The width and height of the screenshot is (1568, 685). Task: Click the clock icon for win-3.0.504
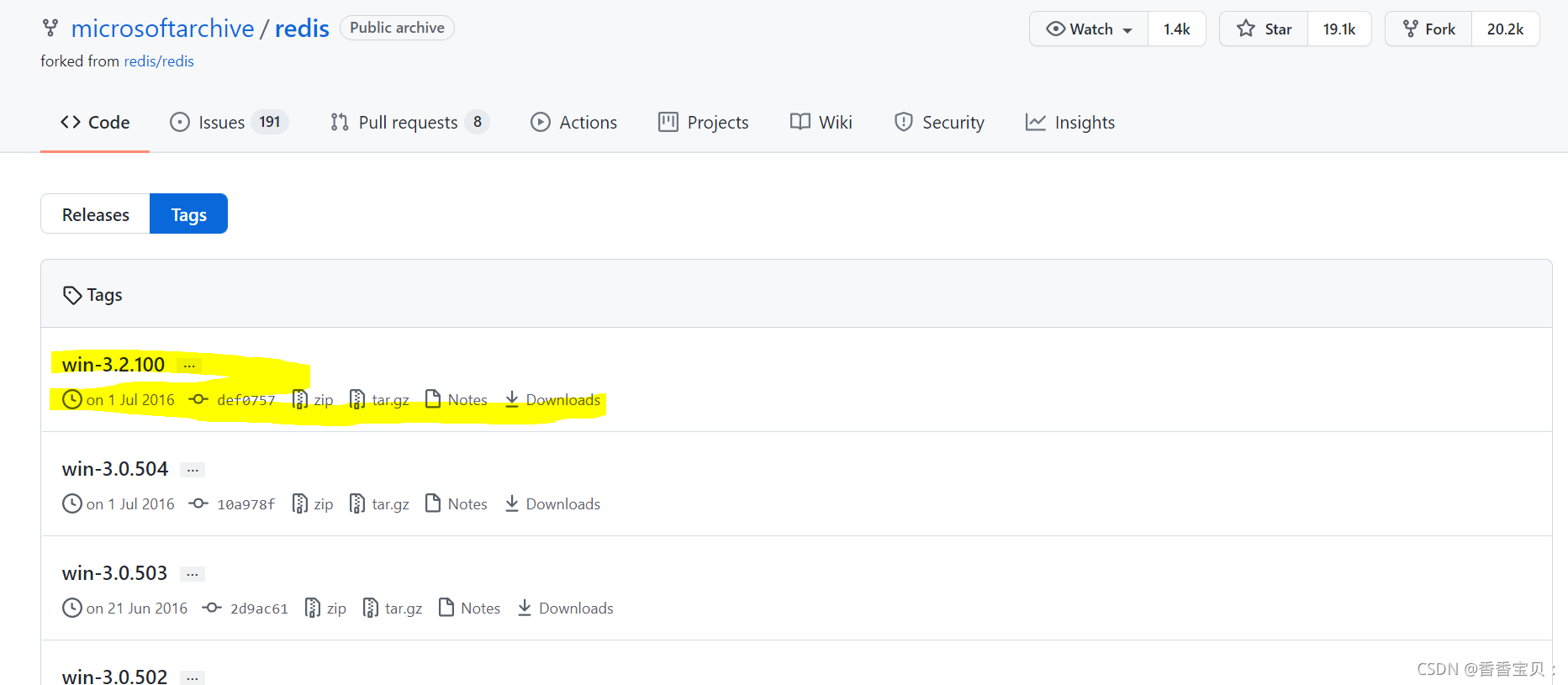pos(72,503)
